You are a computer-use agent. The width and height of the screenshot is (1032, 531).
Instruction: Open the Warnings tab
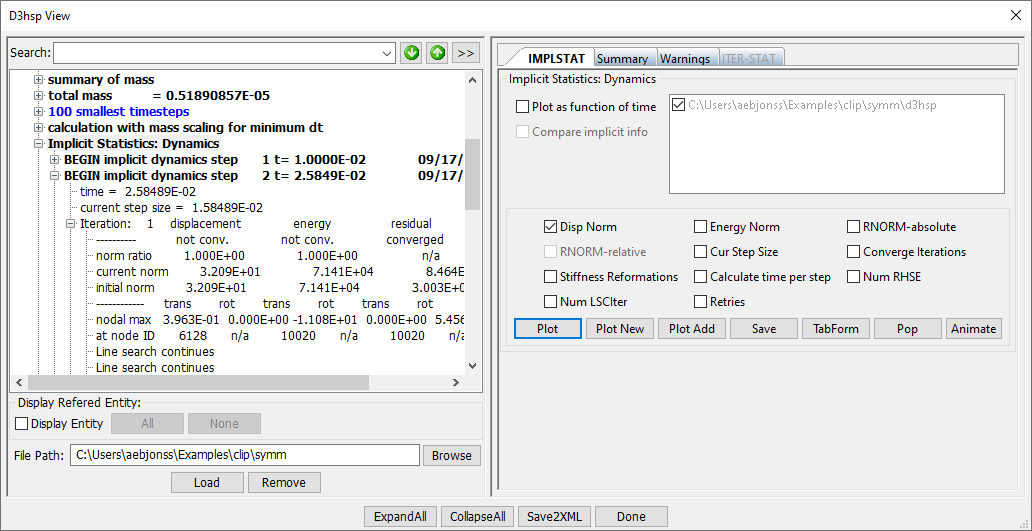[685, 59]
